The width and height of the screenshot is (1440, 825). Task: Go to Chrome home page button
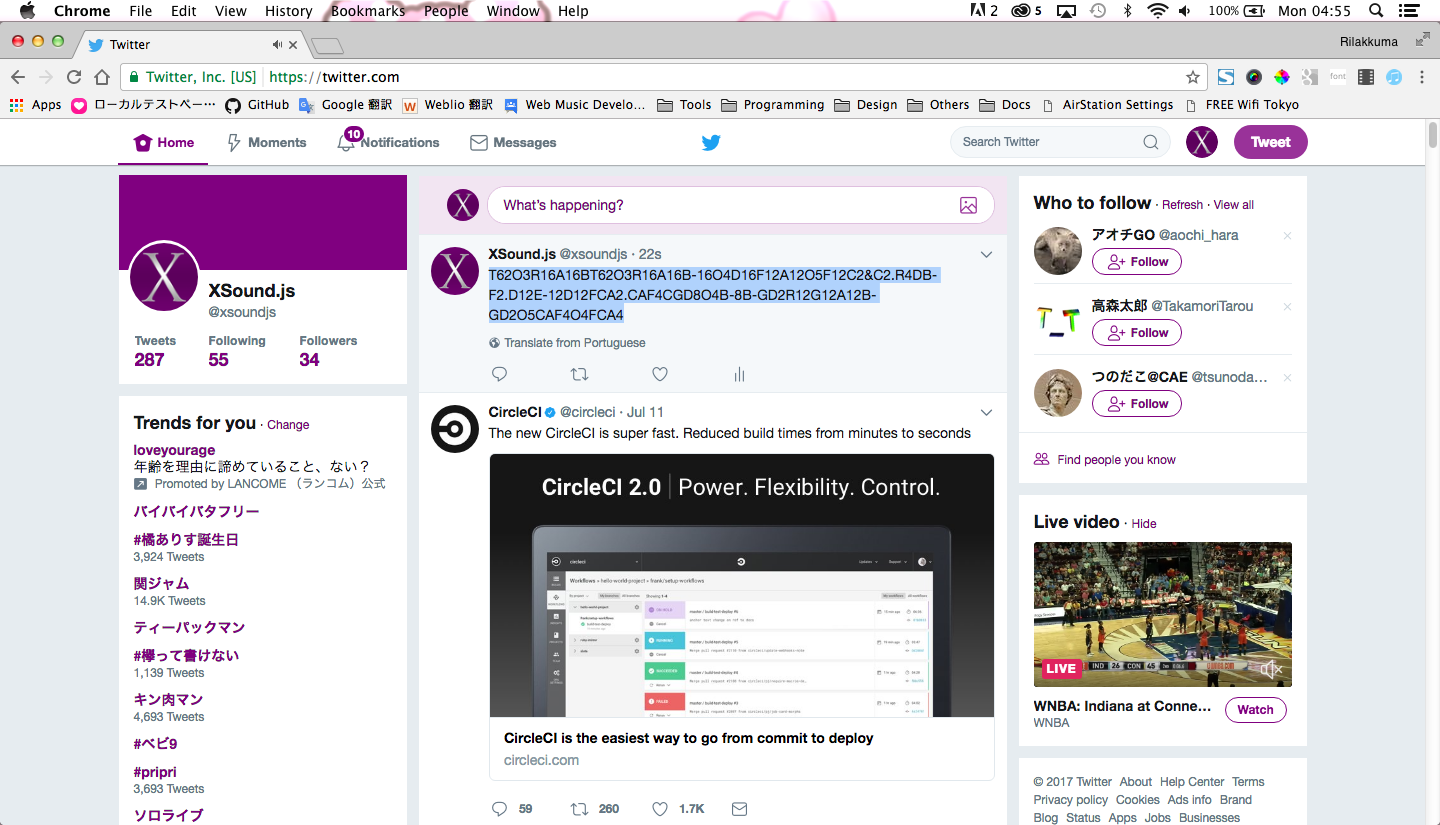101,77
